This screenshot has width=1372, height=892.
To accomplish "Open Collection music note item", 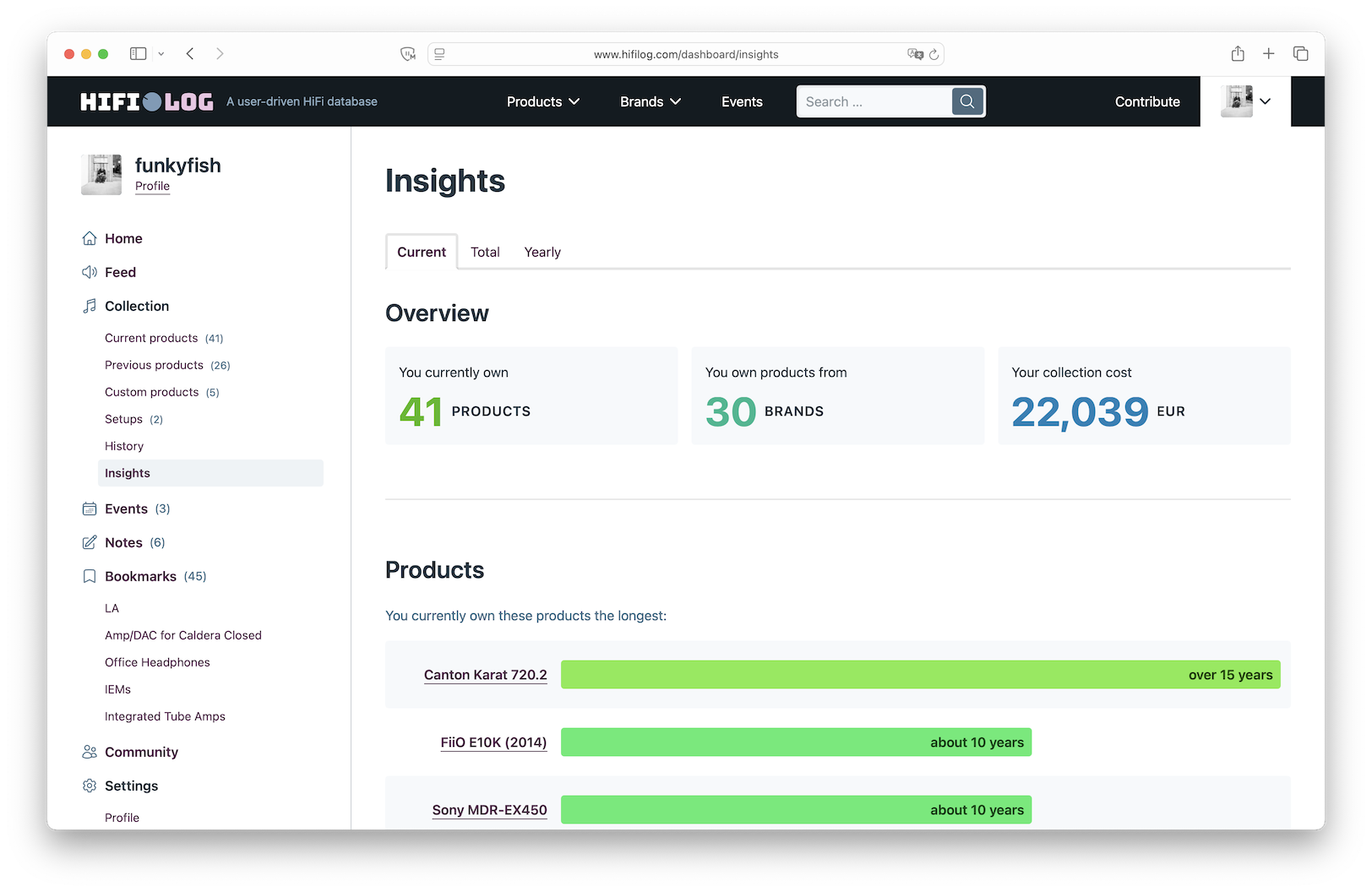I will pyautogui.click(x=125, y=306).
